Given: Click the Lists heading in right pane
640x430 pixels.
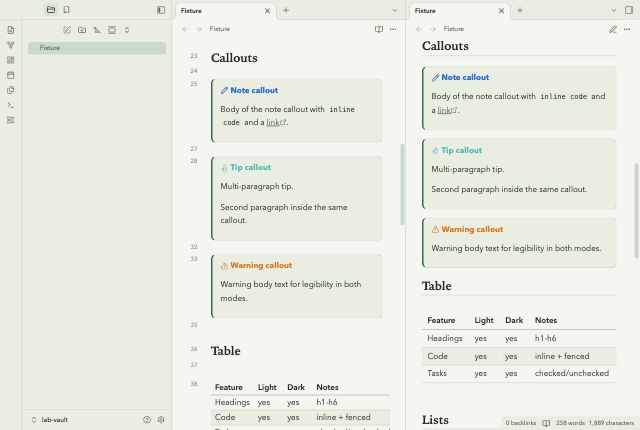Looking at the screenshot, I should [435, 420].
